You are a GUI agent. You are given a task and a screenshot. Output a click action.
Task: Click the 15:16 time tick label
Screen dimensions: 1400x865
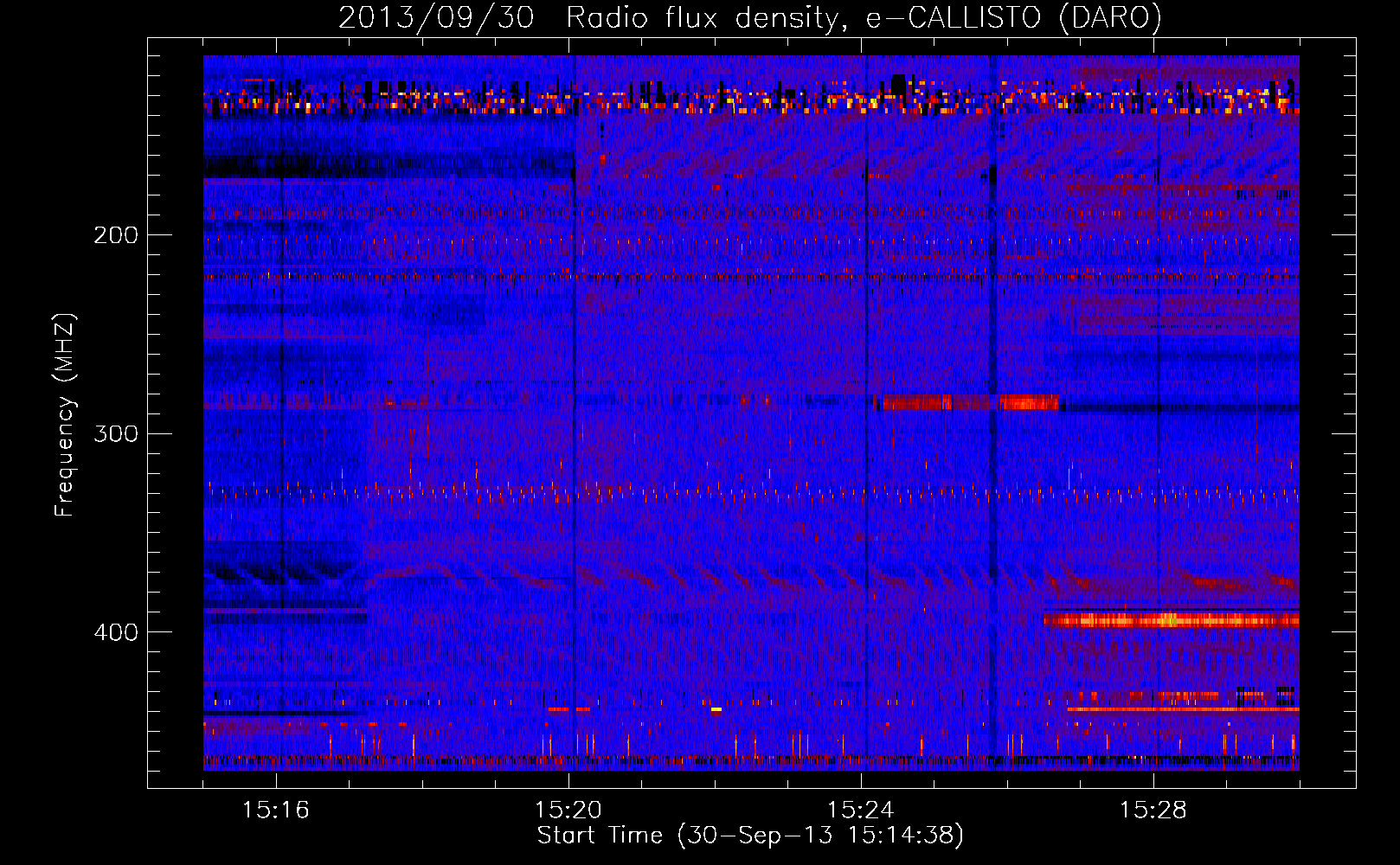276,810
